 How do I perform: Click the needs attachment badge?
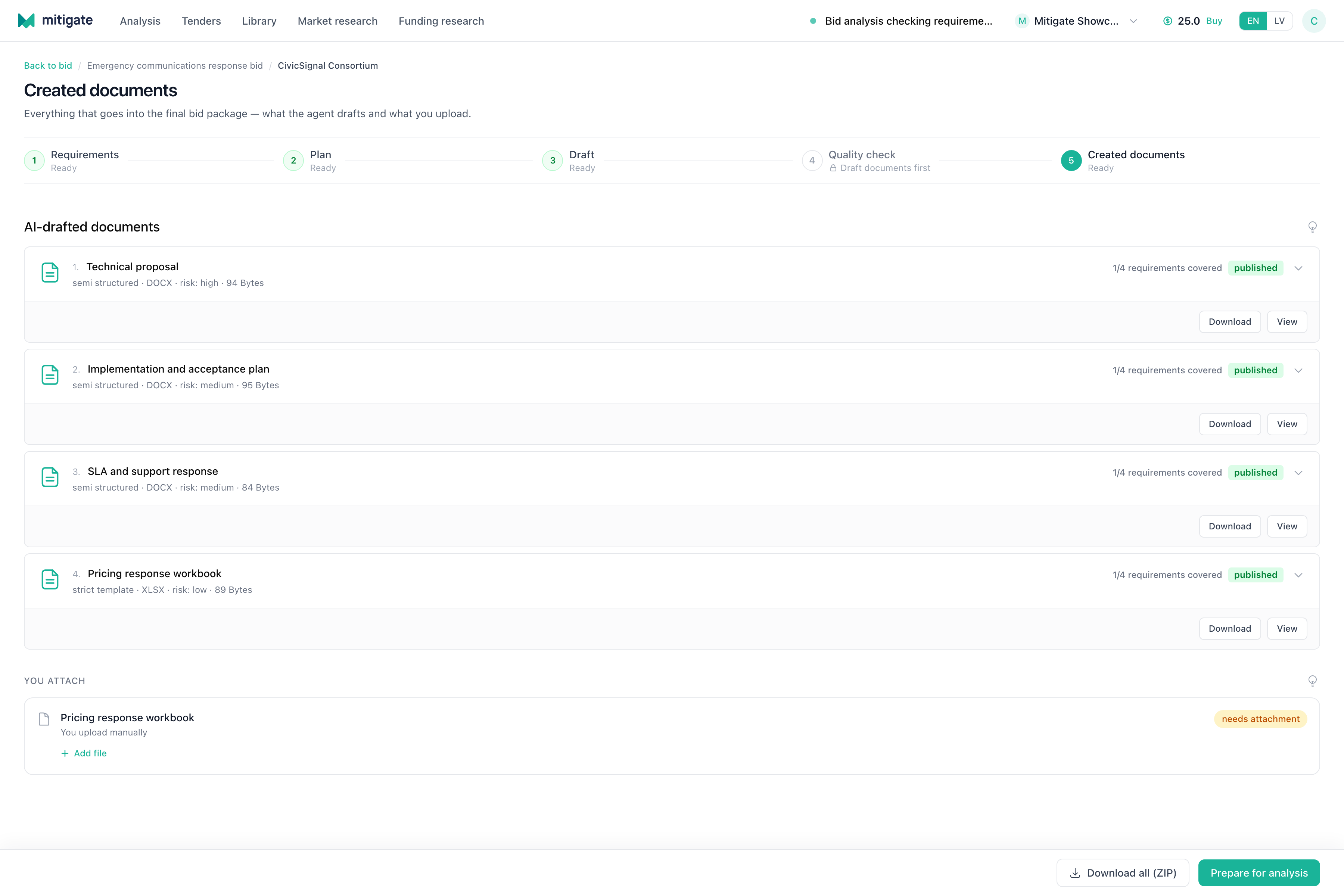[x=1260, y=719]
